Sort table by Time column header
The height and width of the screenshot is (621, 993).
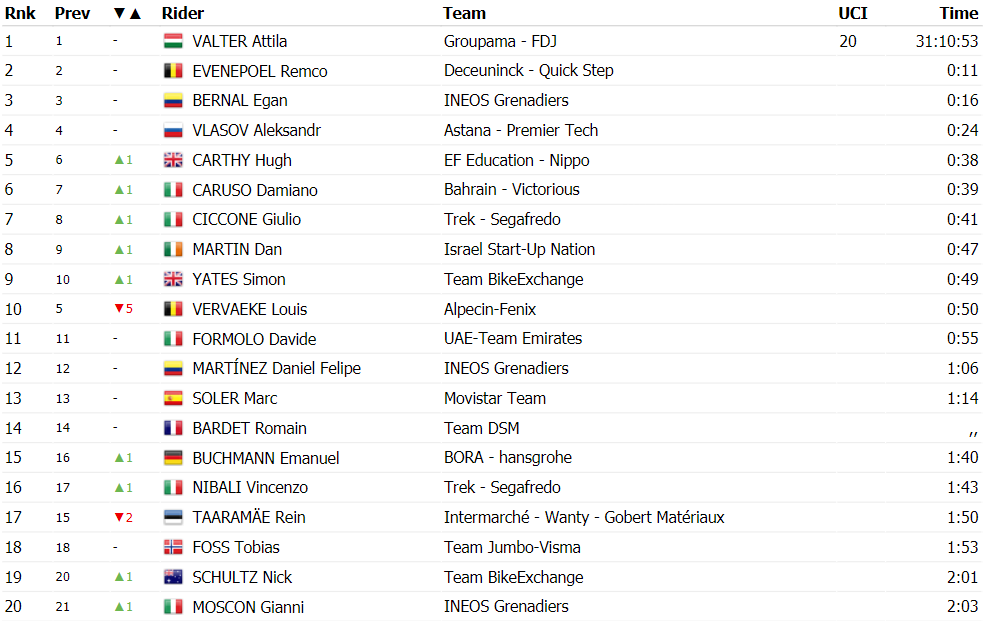coord(959,13)
